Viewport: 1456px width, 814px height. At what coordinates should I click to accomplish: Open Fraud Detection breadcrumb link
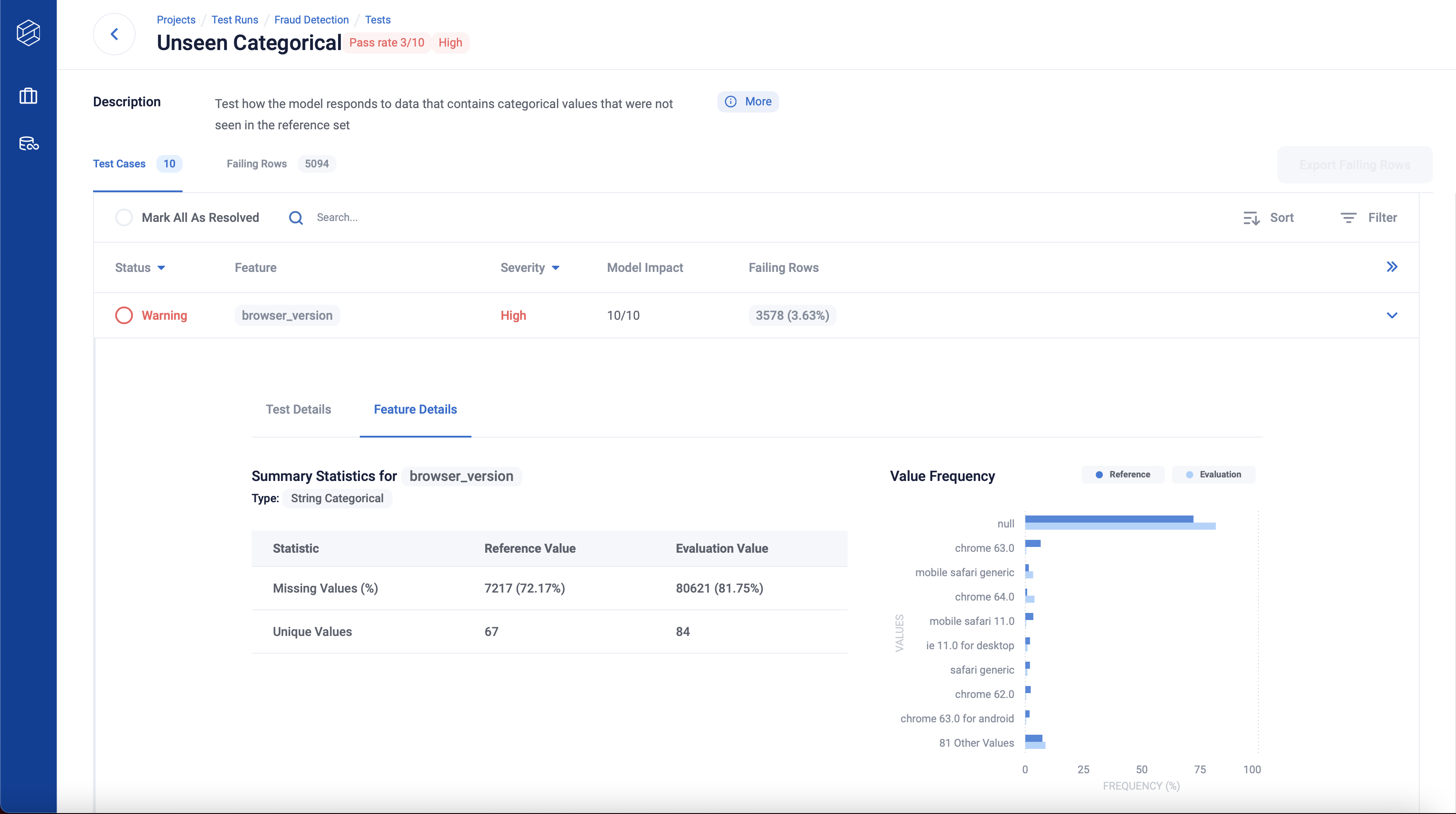(x=311, y=20)
